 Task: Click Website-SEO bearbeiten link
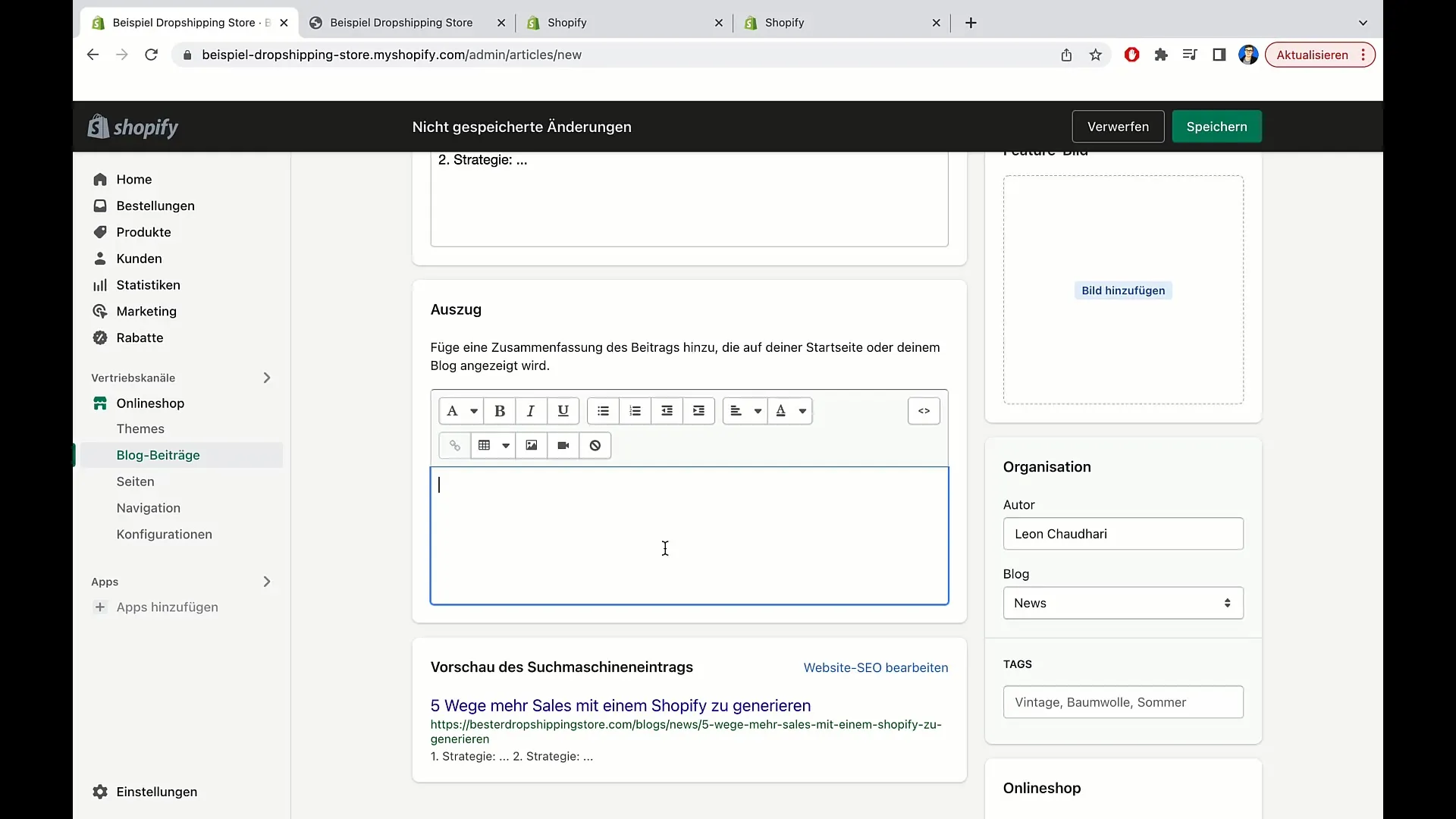(875, 667)
